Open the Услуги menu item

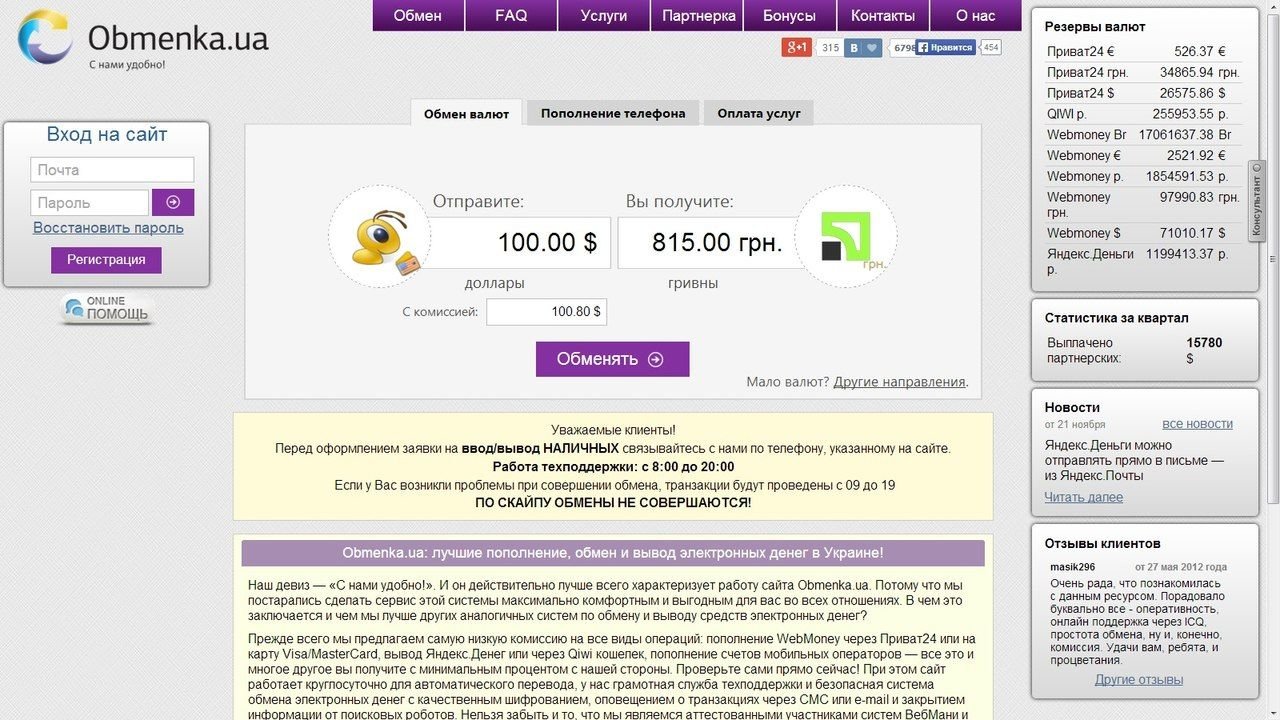(x=604, y=15)
